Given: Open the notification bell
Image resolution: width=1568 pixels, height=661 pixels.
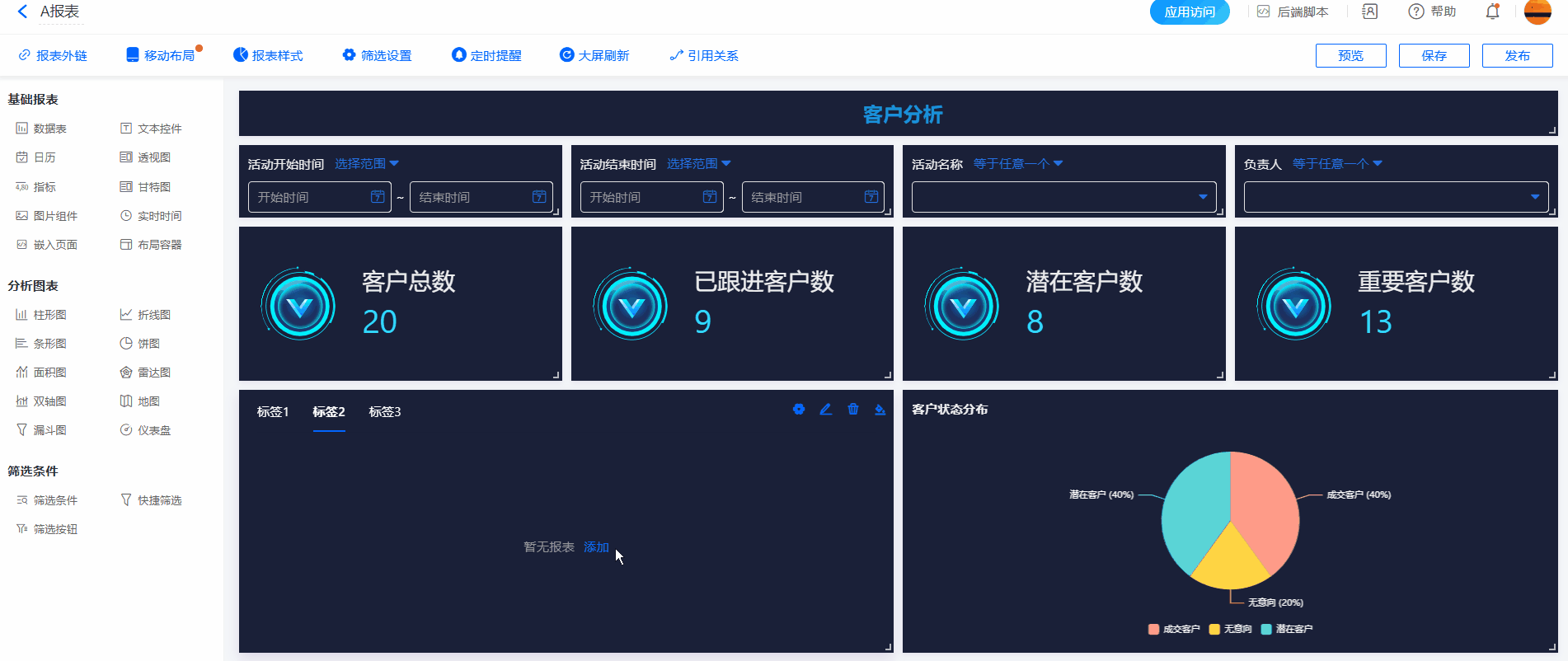Looking at the screenshot, I should pyautogui.click(x=1492, y=12).
